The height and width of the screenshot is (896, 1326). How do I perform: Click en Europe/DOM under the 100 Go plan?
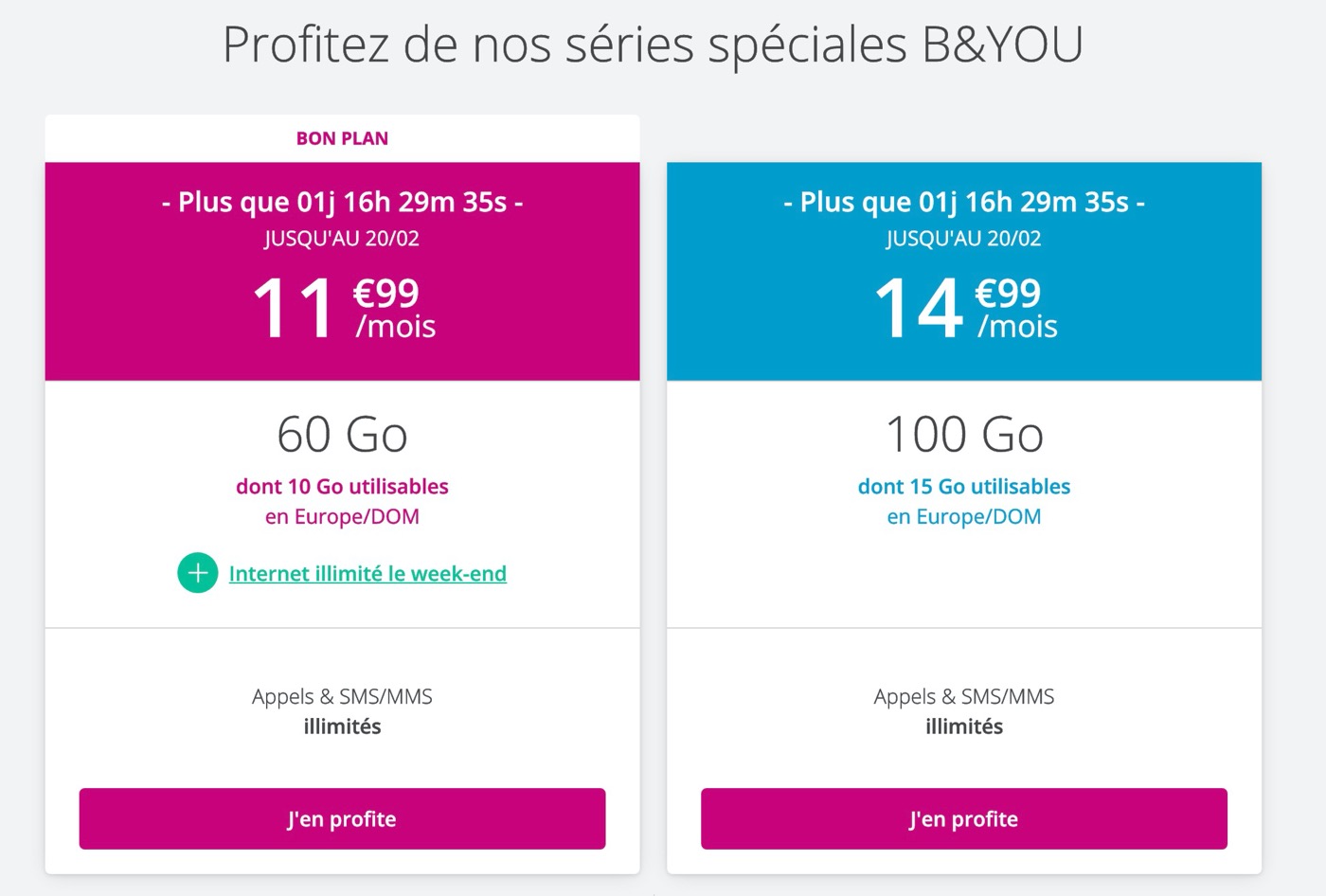[964, 517]
